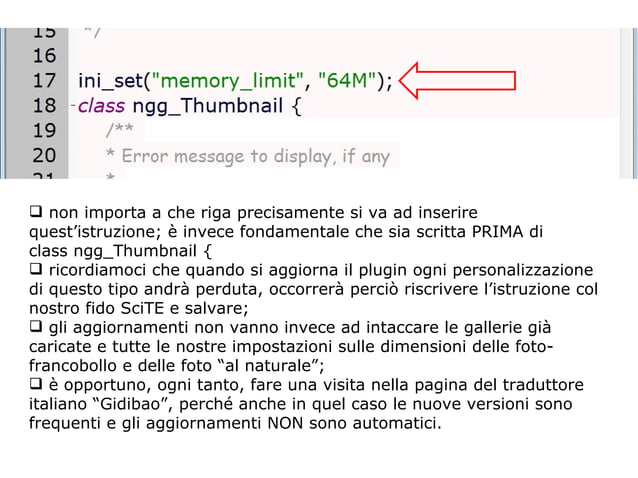Click line number 20 in the gutter
The width and height of the screenshot is (638, 478).
pos(44,155)
